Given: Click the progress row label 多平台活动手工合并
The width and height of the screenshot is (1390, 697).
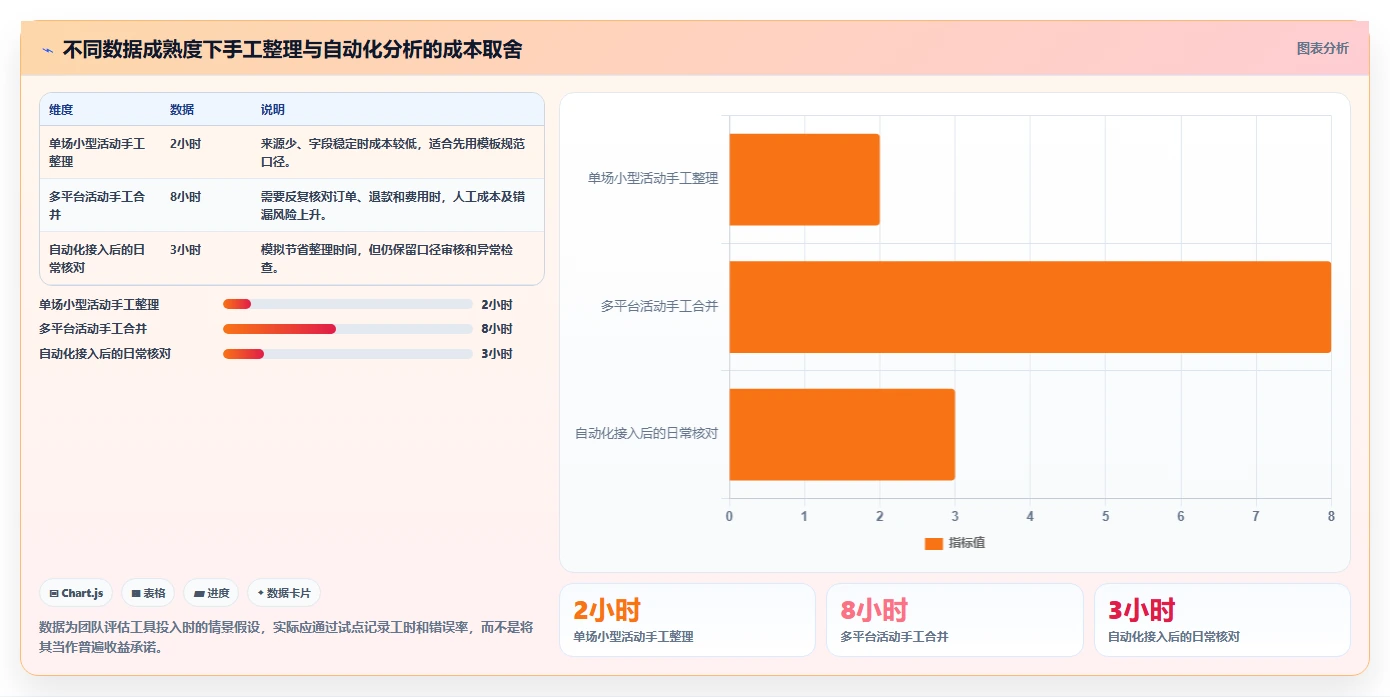Looking at the screenshot, I should point(93,329).
